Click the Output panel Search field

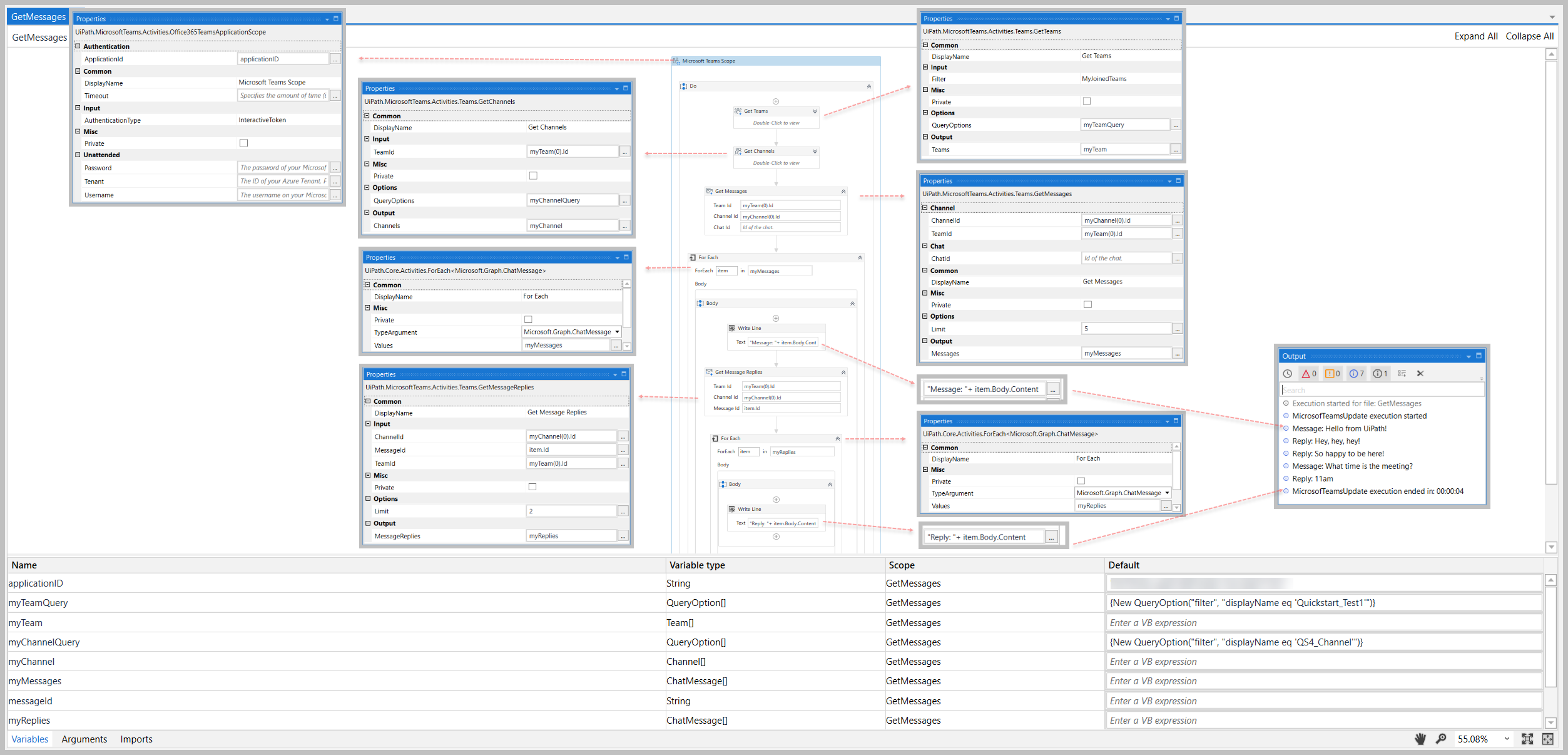(1382, 390)
